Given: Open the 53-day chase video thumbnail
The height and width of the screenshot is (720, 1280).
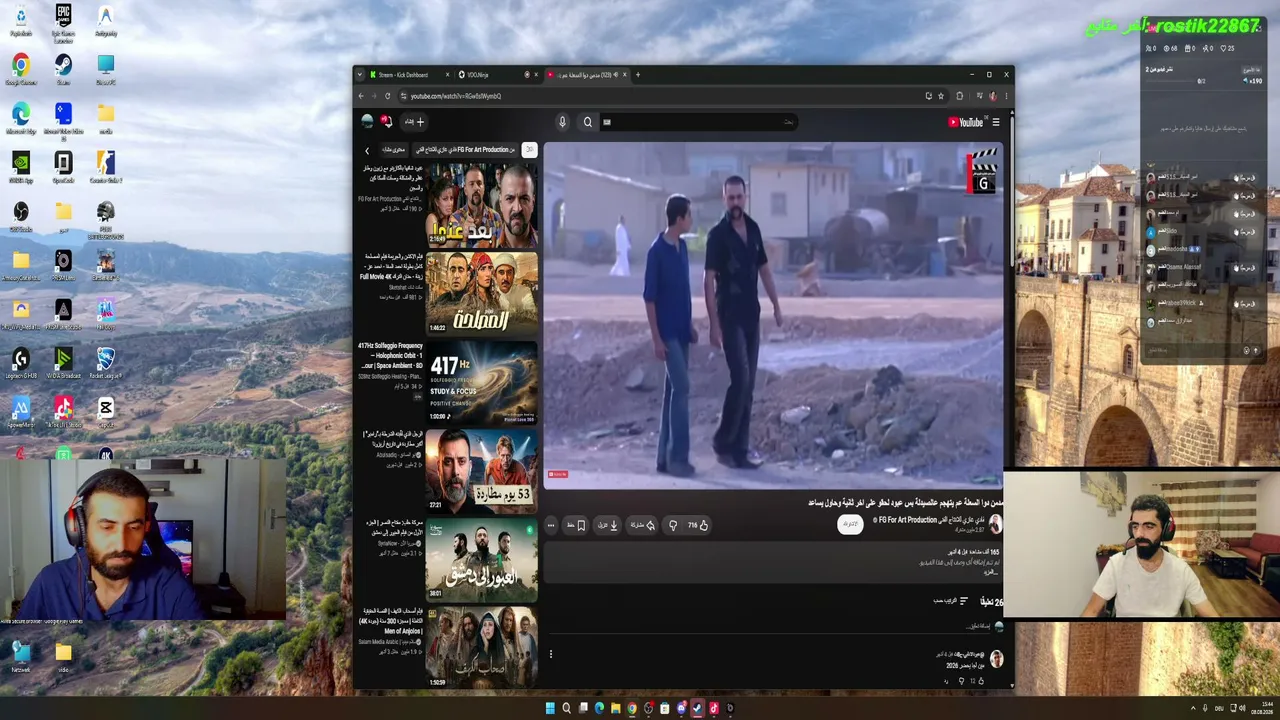Looking at the screenshot, I should pos(482,471).
